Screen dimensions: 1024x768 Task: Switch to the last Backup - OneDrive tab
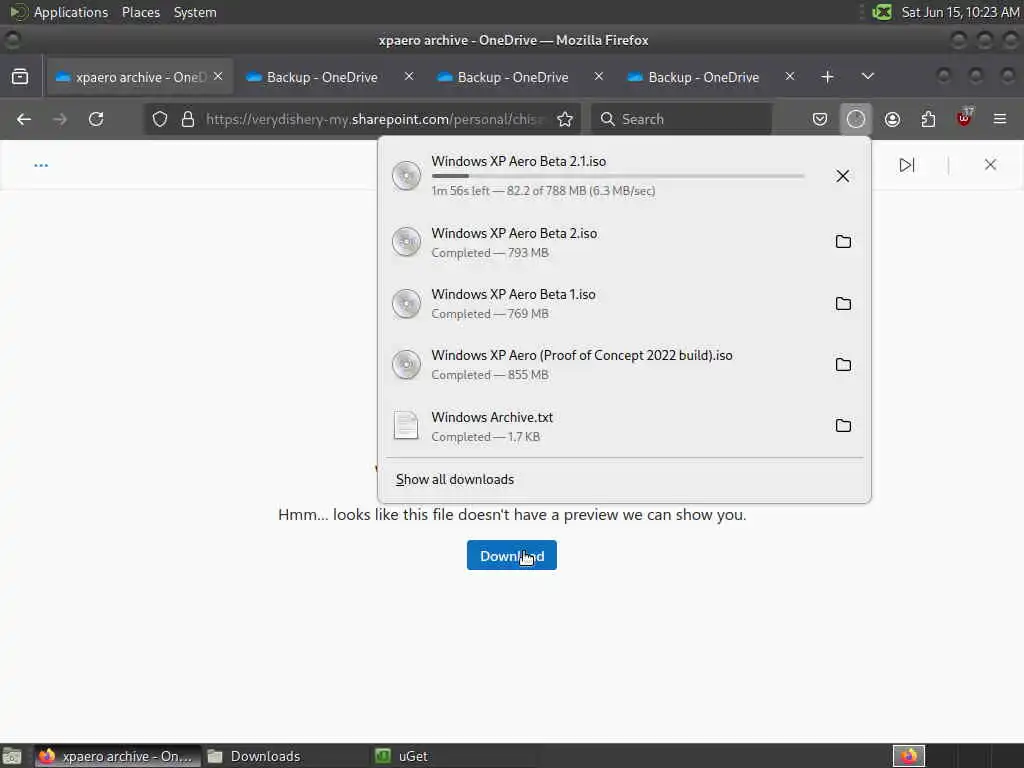[703, 77]
